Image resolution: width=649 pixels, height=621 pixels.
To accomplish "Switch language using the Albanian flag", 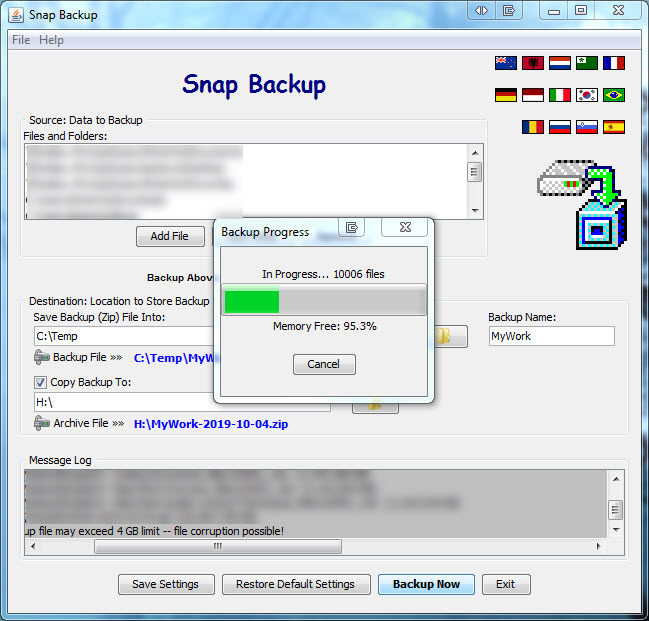I will tap(533, 63).
